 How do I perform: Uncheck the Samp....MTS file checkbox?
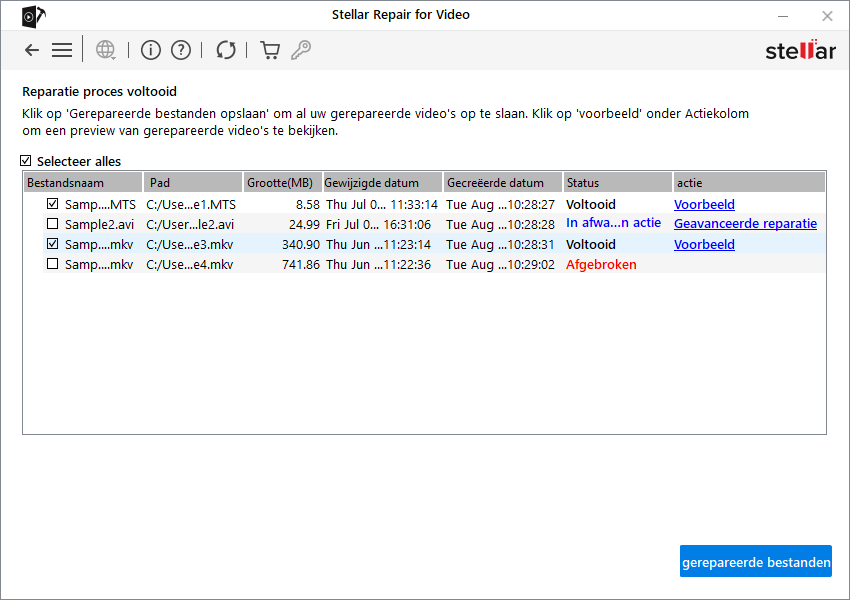53,204
